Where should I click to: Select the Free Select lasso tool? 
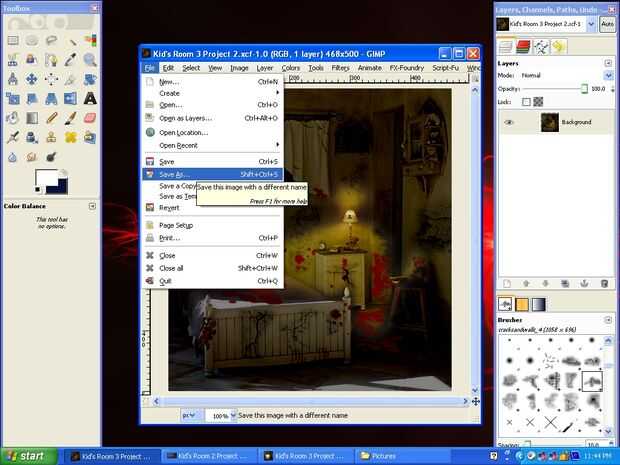[x=51, y=40]
